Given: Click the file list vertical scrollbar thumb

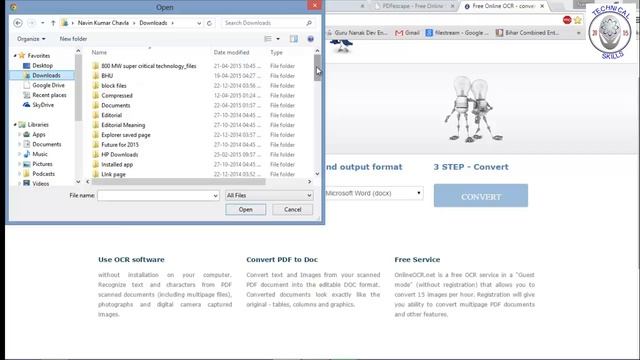Looking at the screenshot, I should [317, 68].
